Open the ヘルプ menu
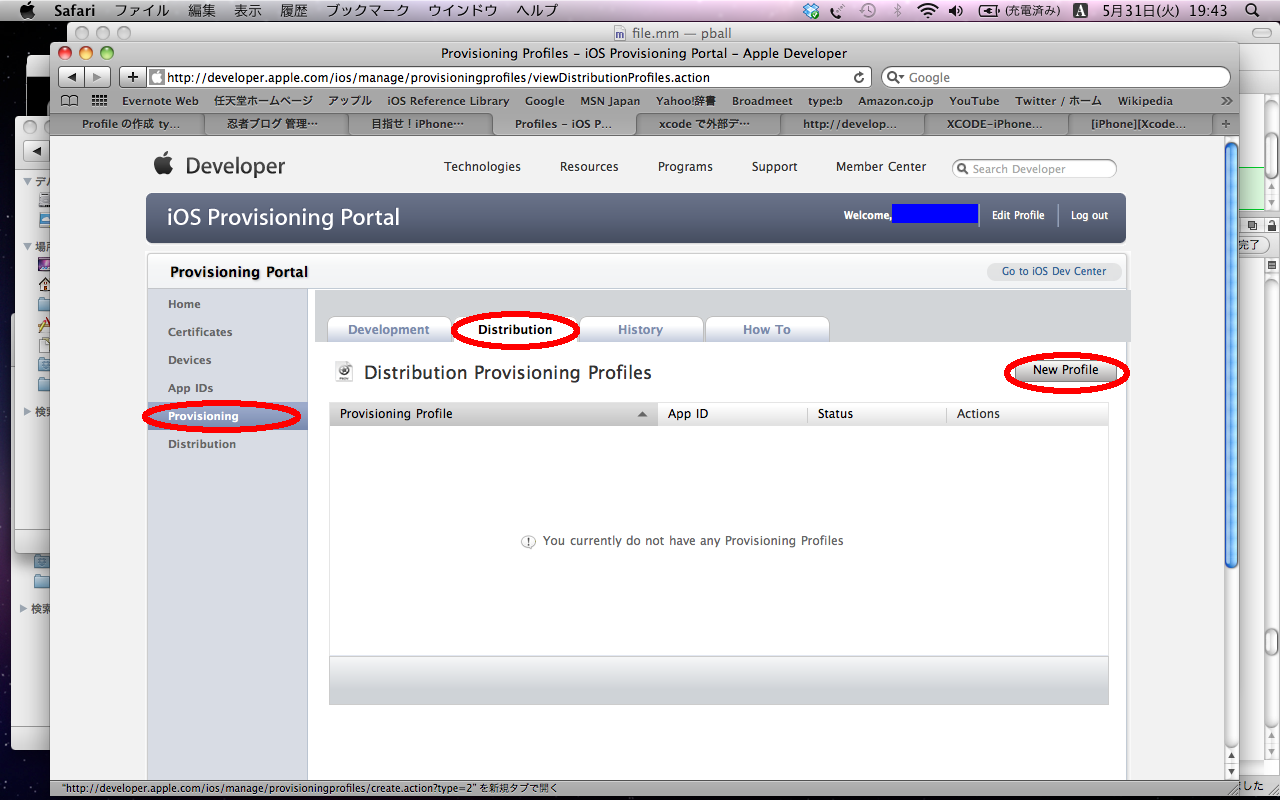The height and width of the screenshot is (800, 1280). [x=537, y=11]
